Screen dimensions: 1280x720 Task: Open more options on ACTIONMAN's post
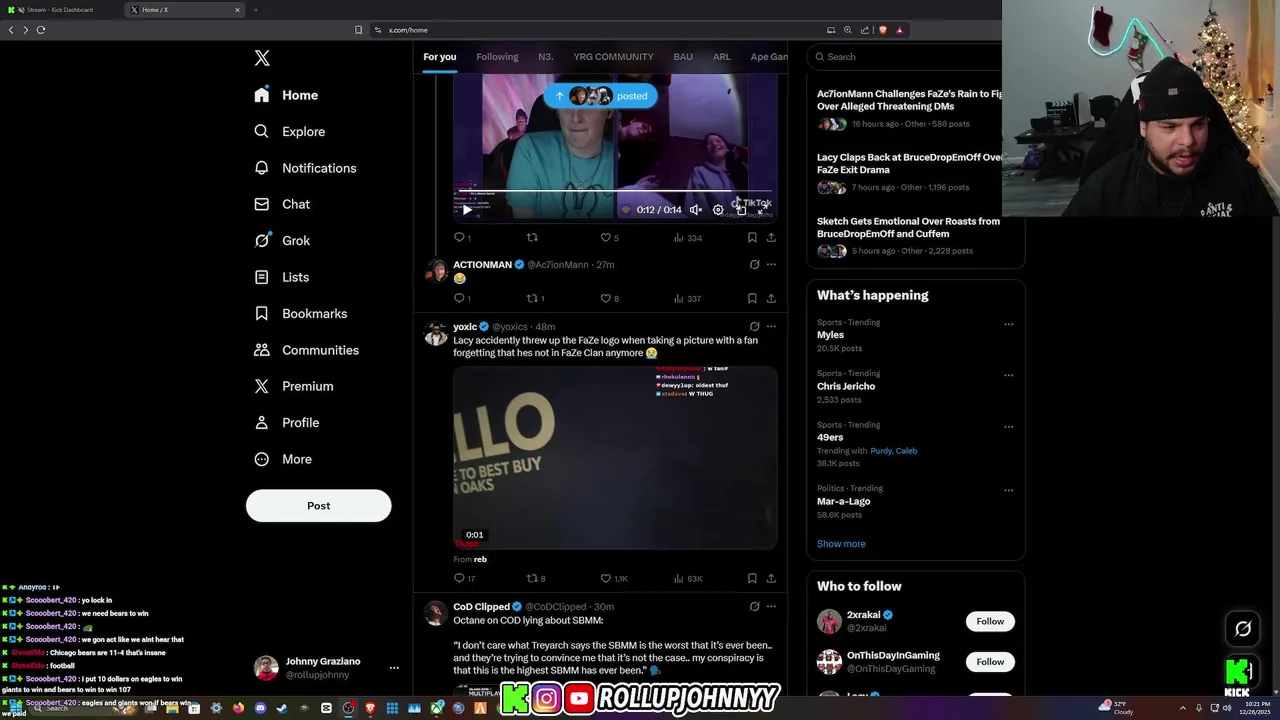click(x=771, y=265)
